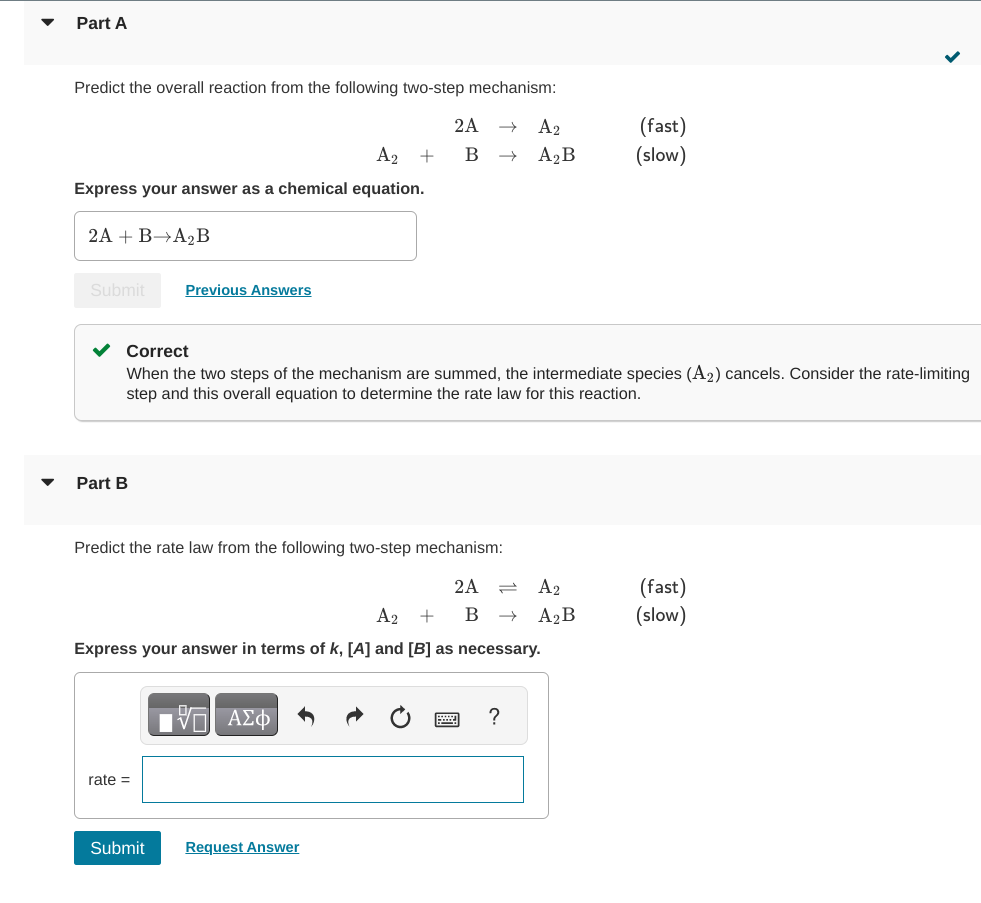
Task: Click the Part A section header
Action: 101,22
